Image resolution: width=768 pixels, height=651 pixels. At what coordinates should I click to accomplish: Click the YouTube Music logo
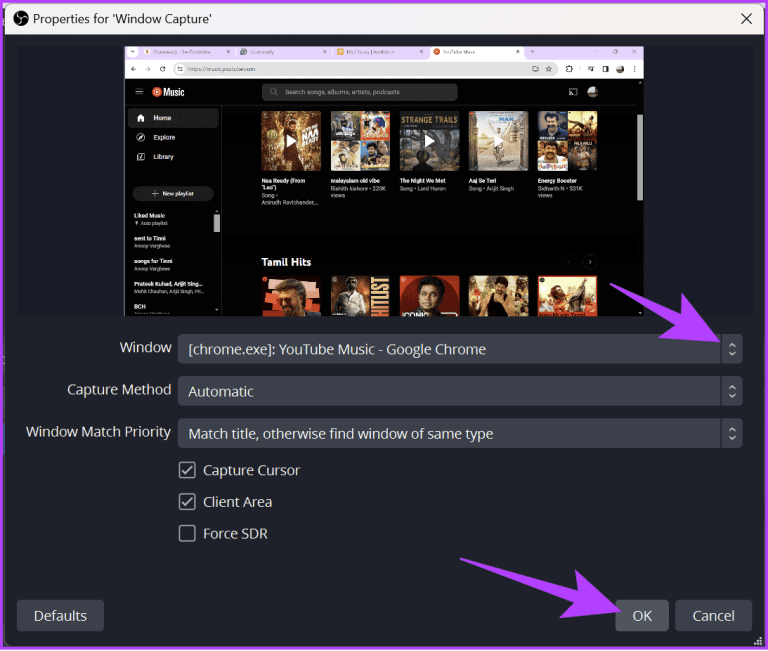(x=168, y=92)
